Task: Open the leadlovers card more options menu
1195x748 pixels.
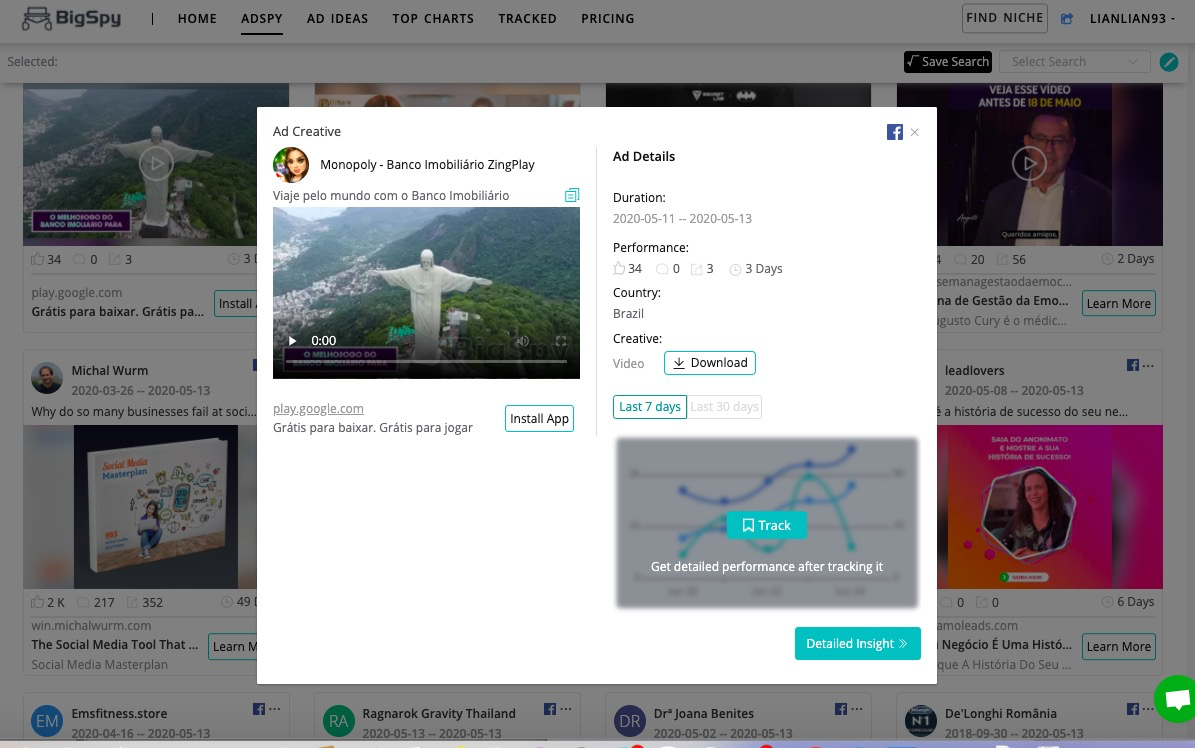Action: (x=1149, y=365)
